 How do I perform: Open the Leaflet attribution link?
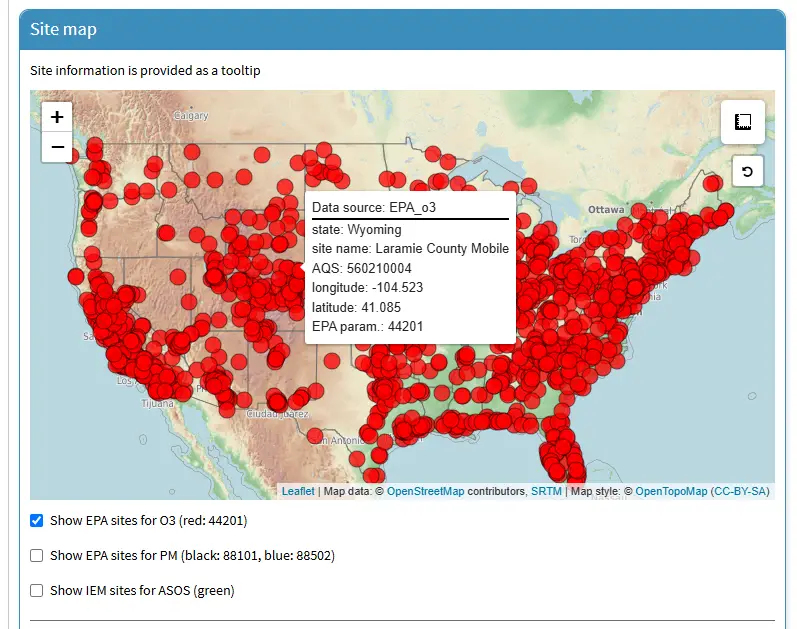(x=297, y=491)
